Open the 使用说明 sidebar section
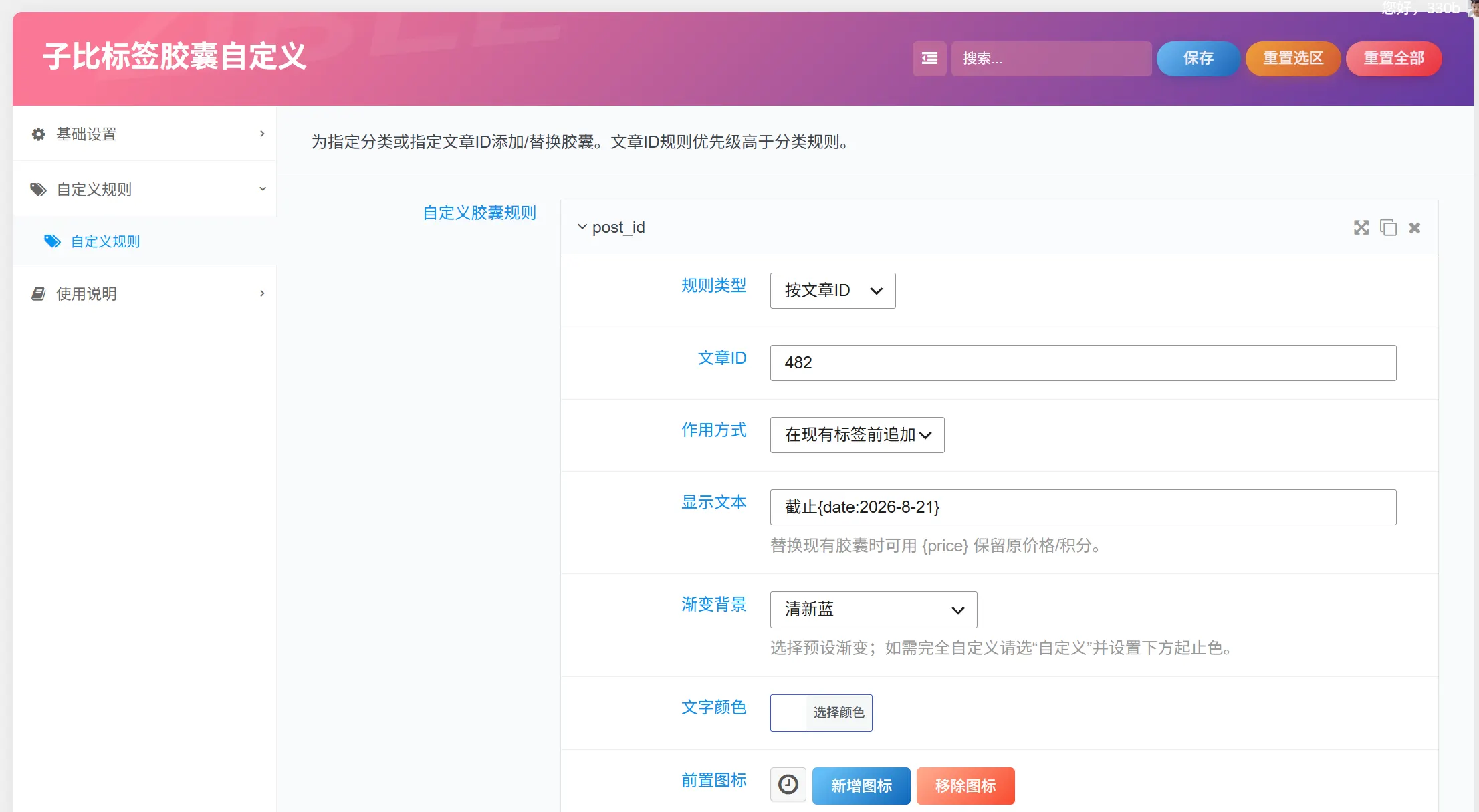 (x=144, y=293)
